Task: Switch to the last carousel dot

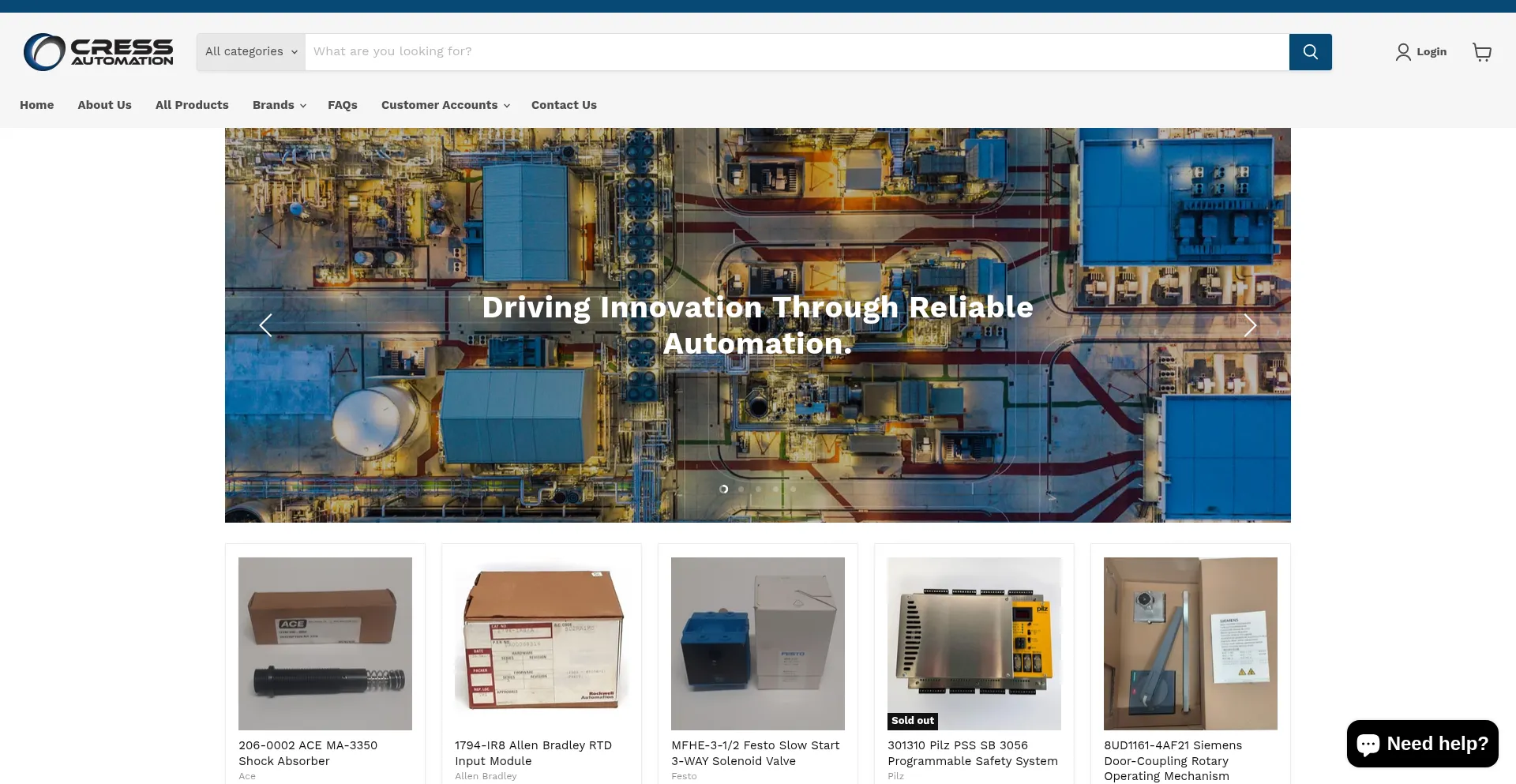Action: (793, 490)
